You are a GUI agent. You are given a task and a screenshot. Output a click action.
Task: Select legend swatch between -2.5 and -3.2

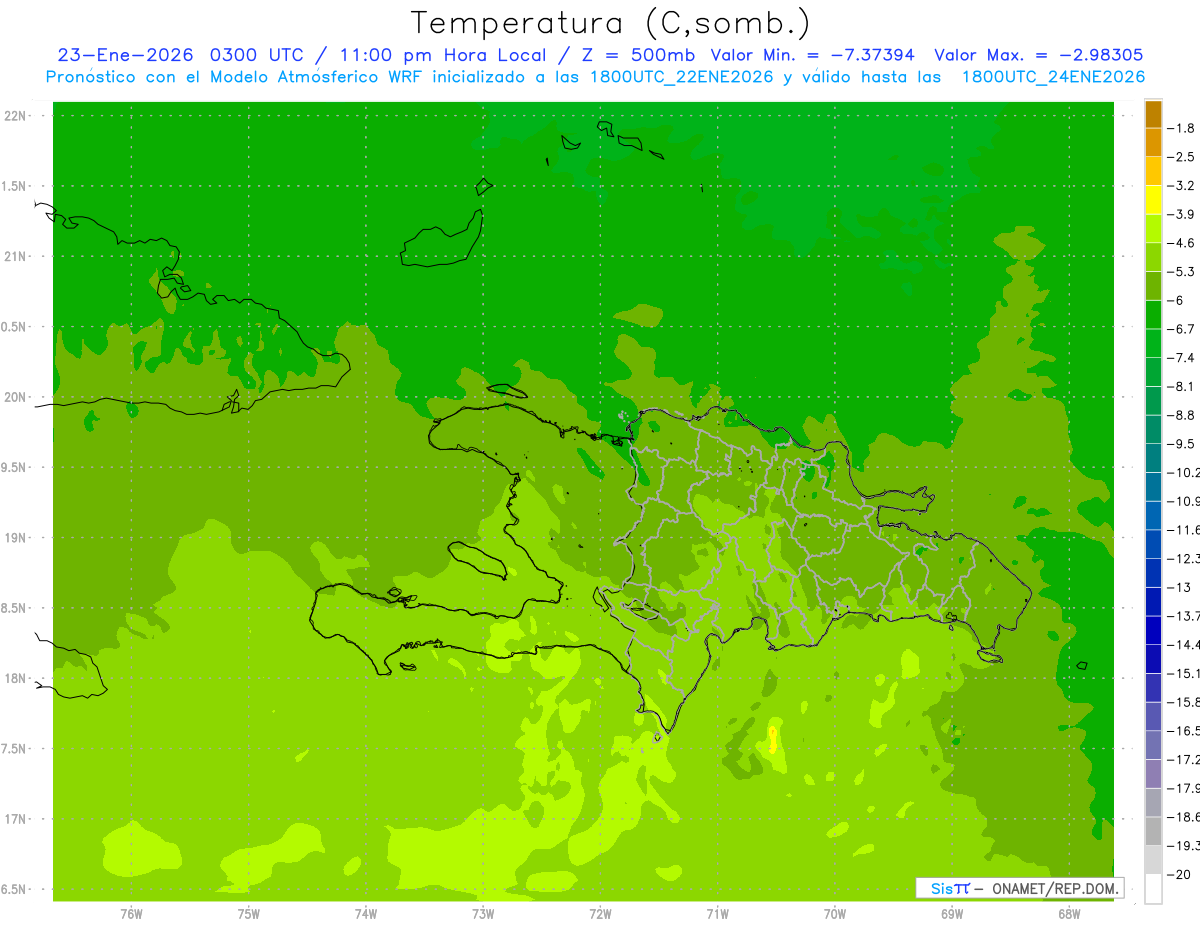[1153, 172]
